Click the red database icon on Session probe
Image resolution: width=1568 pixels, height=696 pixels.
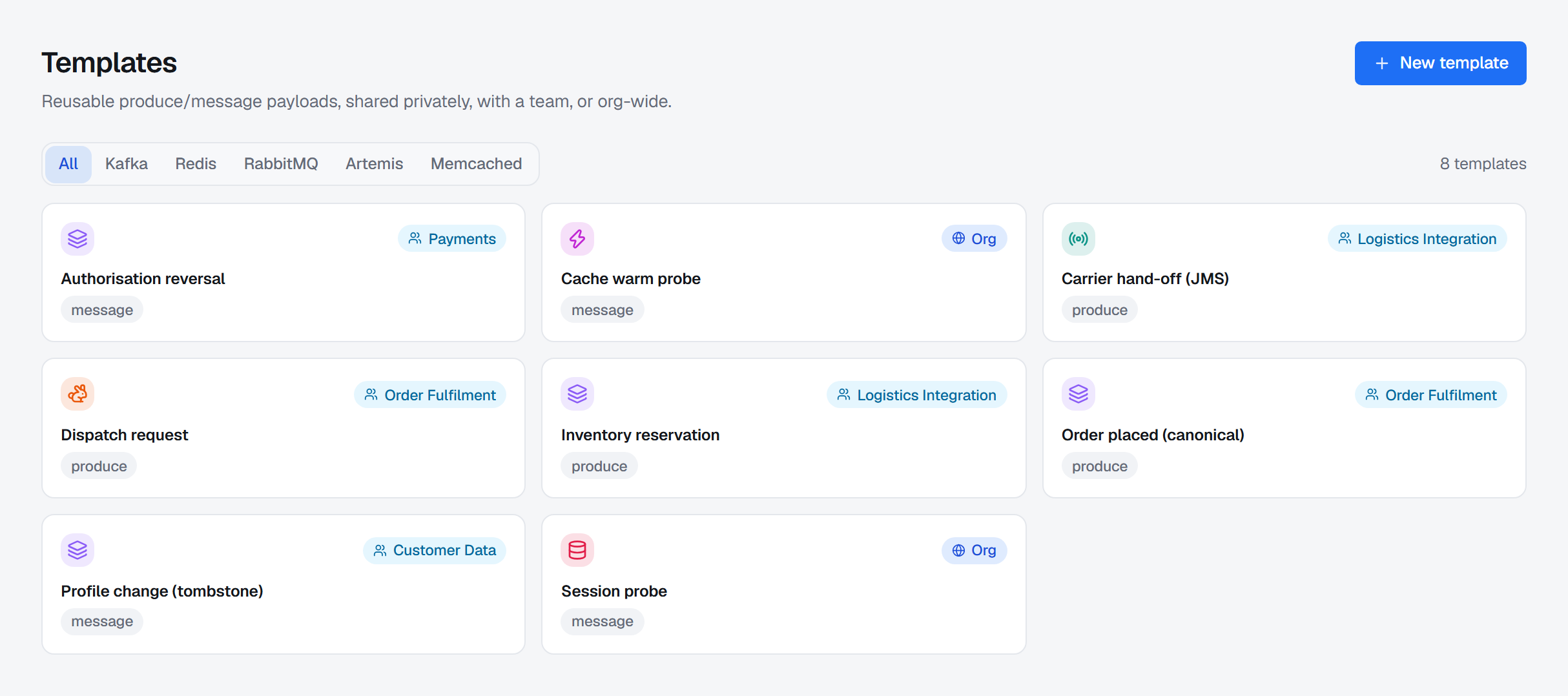pyautogui.click(x=577, y=550)
